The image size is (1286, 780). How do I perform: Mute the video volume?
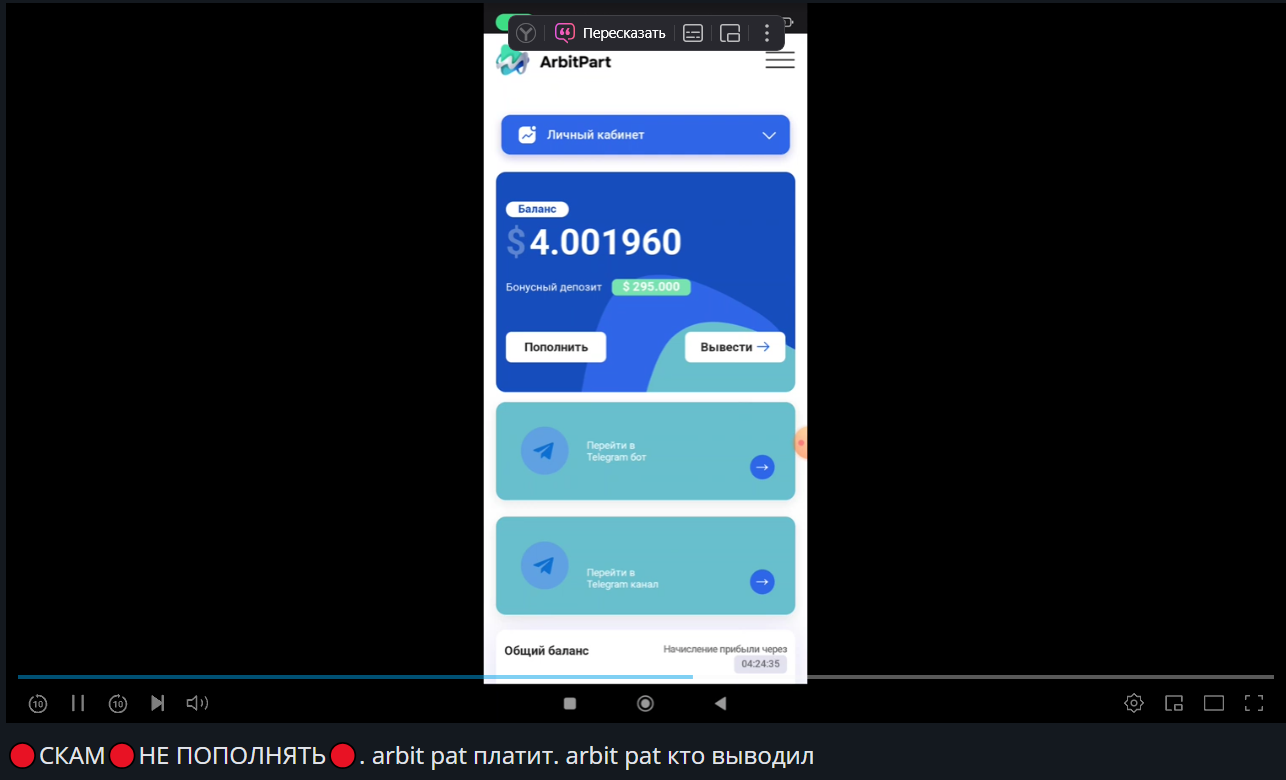point(197,703)
